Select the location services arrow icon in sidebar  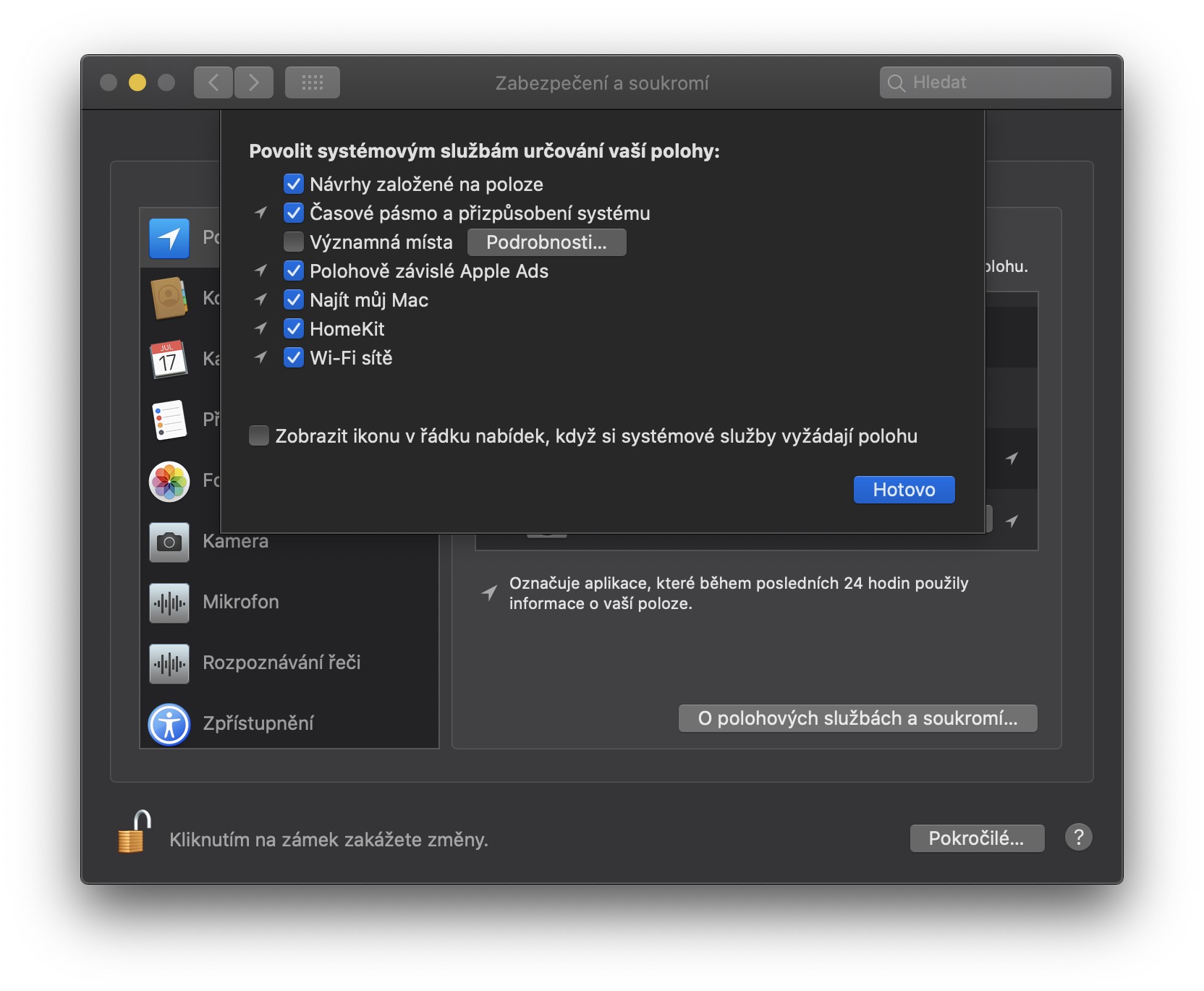click(x=169, y=238)
